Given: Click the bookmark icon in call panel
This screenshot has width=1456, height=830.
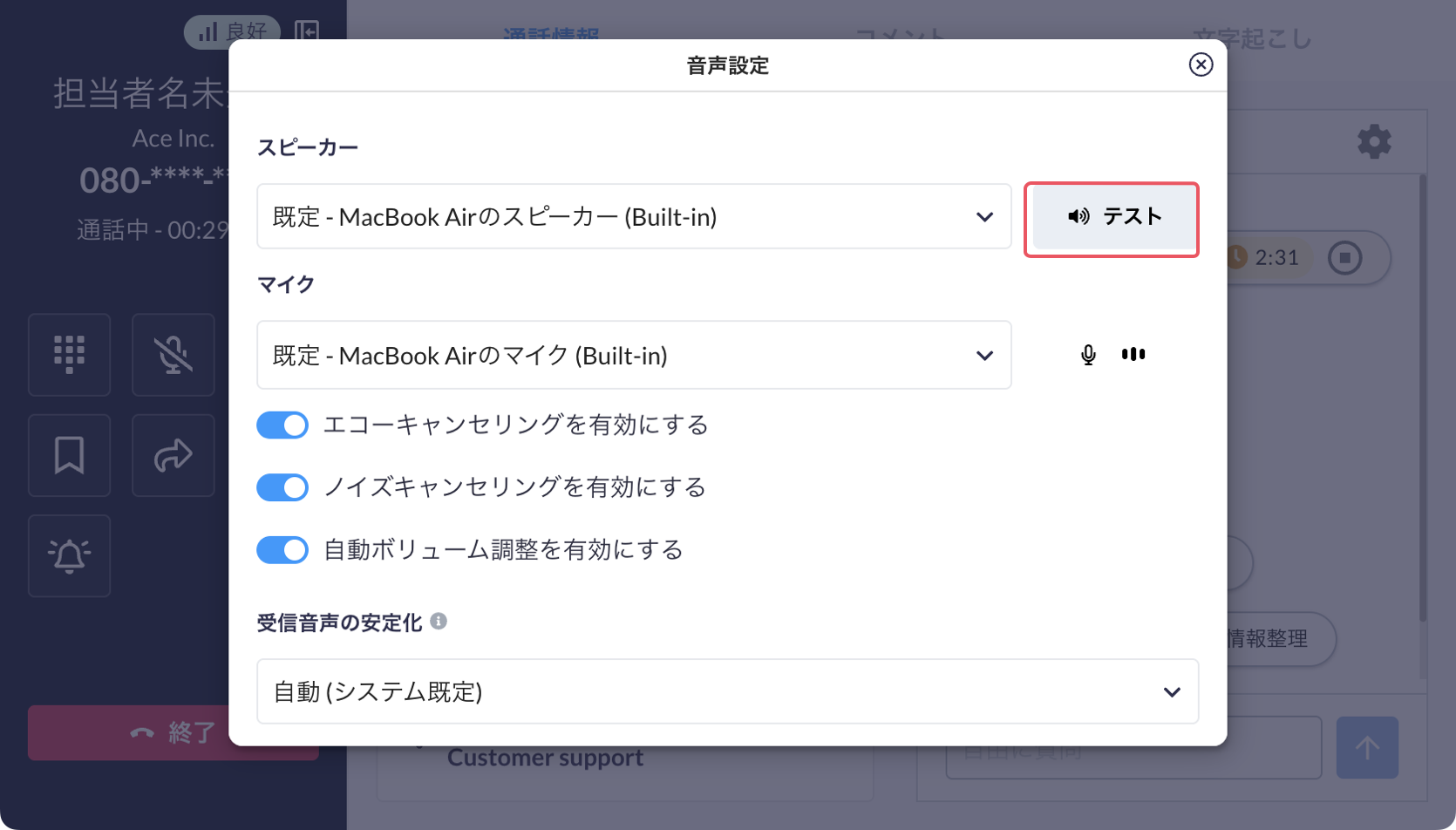Looking at the screenshot, I should pos(70,455).
